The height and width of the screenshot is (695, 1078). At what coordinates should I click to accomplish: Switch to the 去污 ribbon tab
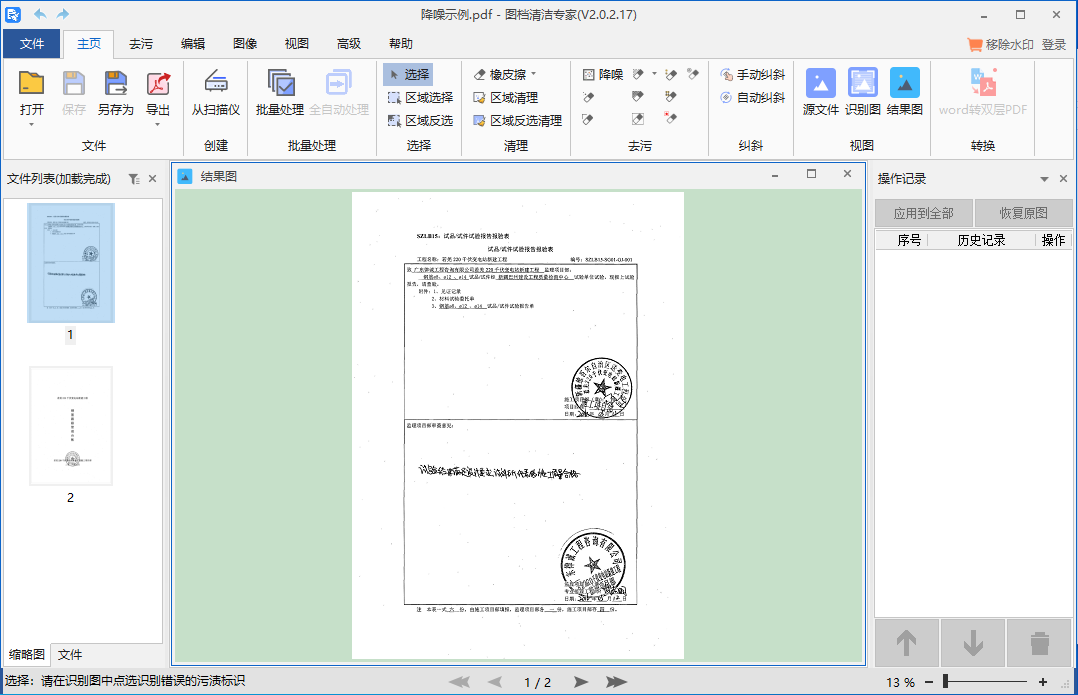139,43
